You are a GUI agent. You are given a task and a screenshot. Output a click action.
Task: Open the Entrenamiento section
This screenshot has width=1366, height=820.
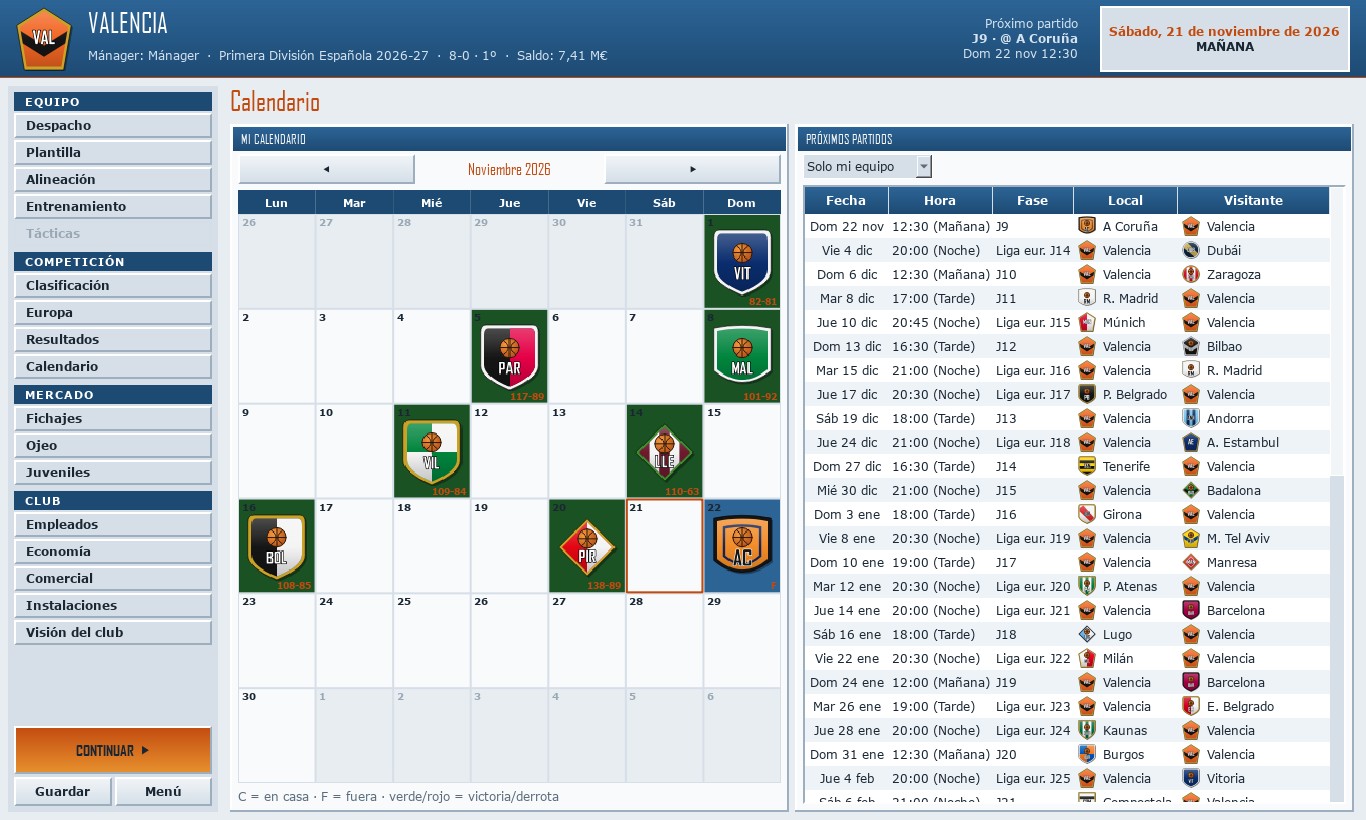coord(112,206)
